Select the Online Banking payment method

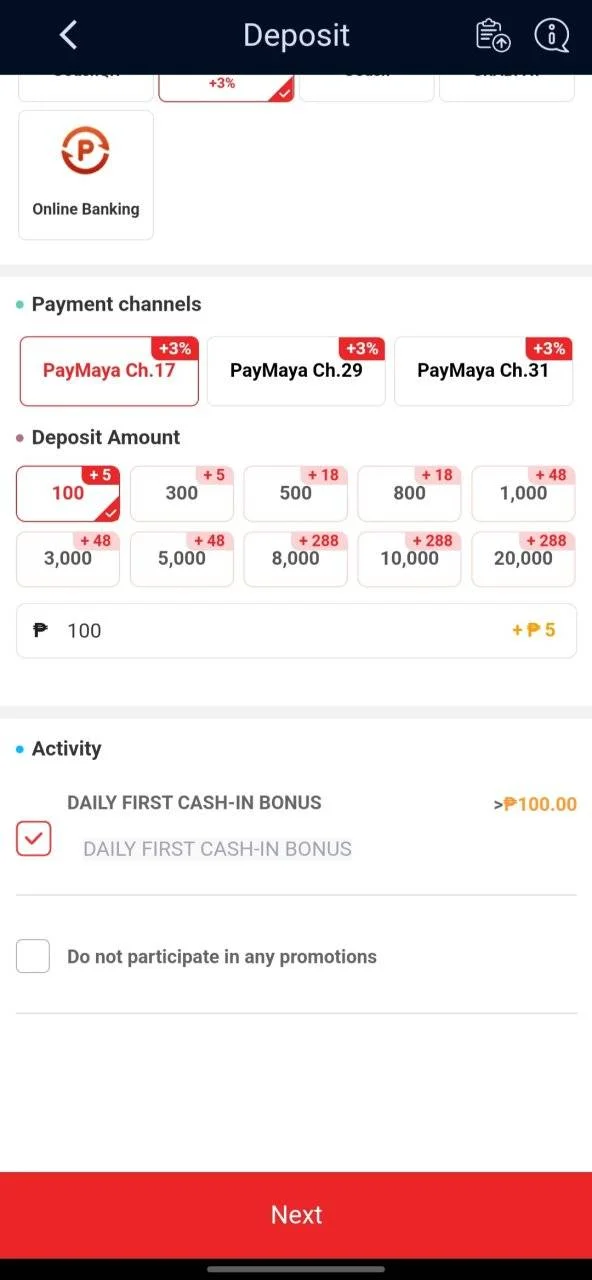tap(86, 175)
